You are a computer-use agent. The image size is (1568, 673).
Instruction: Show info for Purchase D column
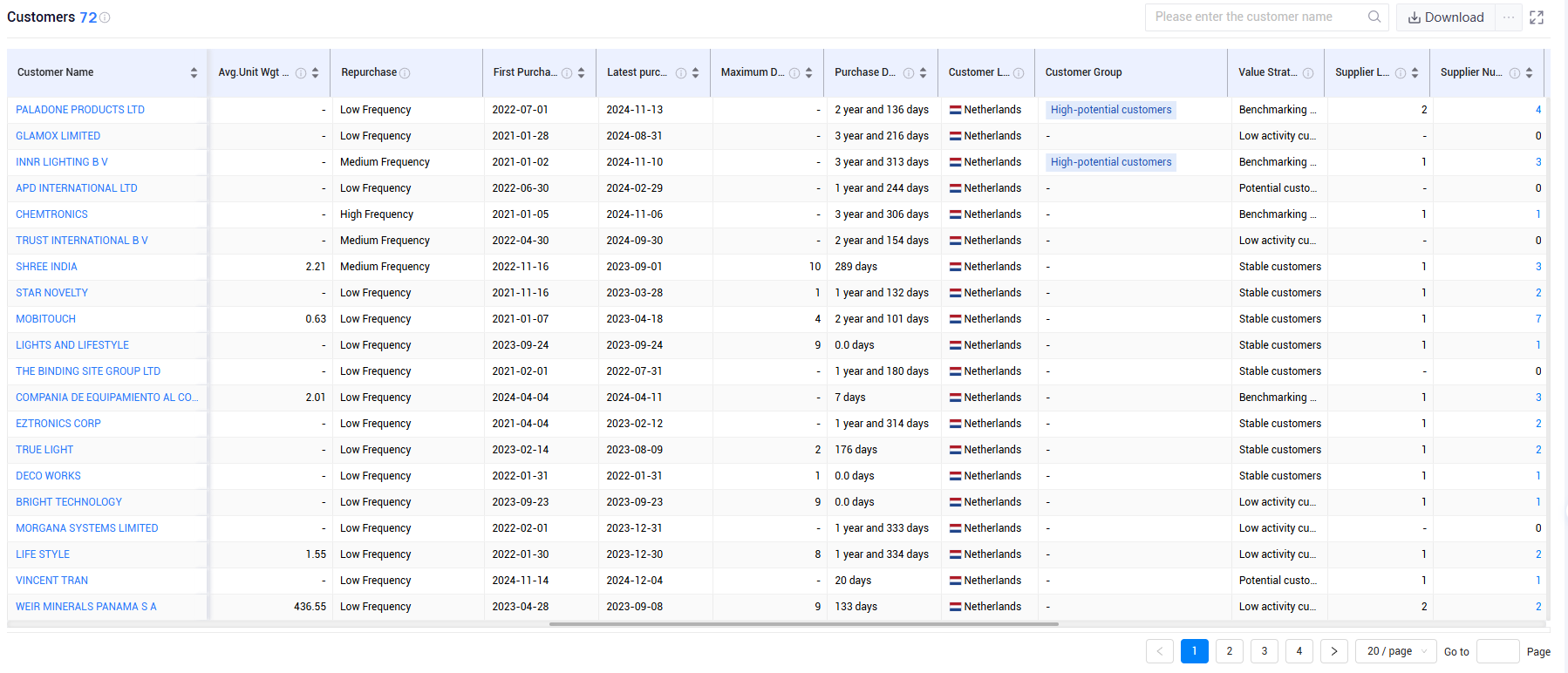[x=909, y=73]
